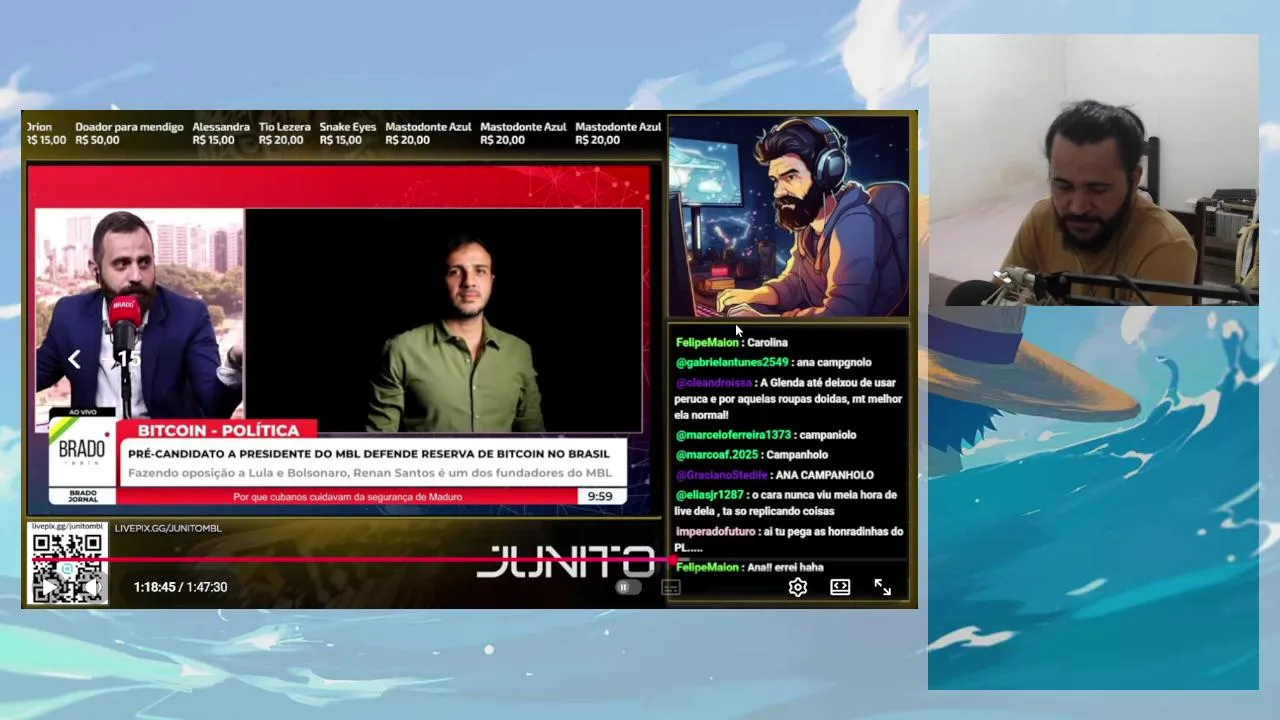Screen dimensions: 1280x720
Task: Click the Doador para mendigo R$ 50,00 donation
Action: [x=129, y=133]
